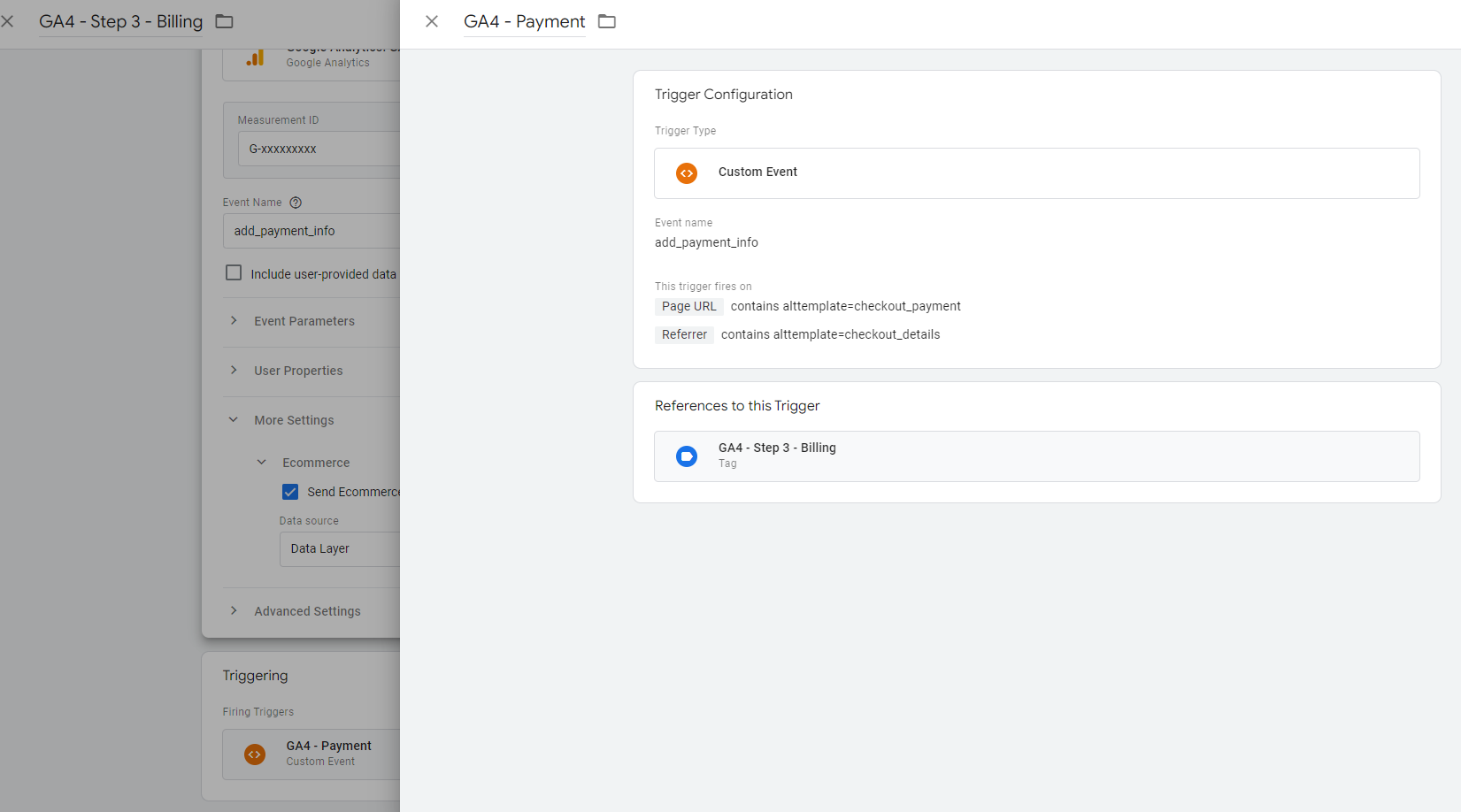Open the GA4 - Payment firing trigger in tag editor
This screenshot has height=812, width=1461.
311,755
